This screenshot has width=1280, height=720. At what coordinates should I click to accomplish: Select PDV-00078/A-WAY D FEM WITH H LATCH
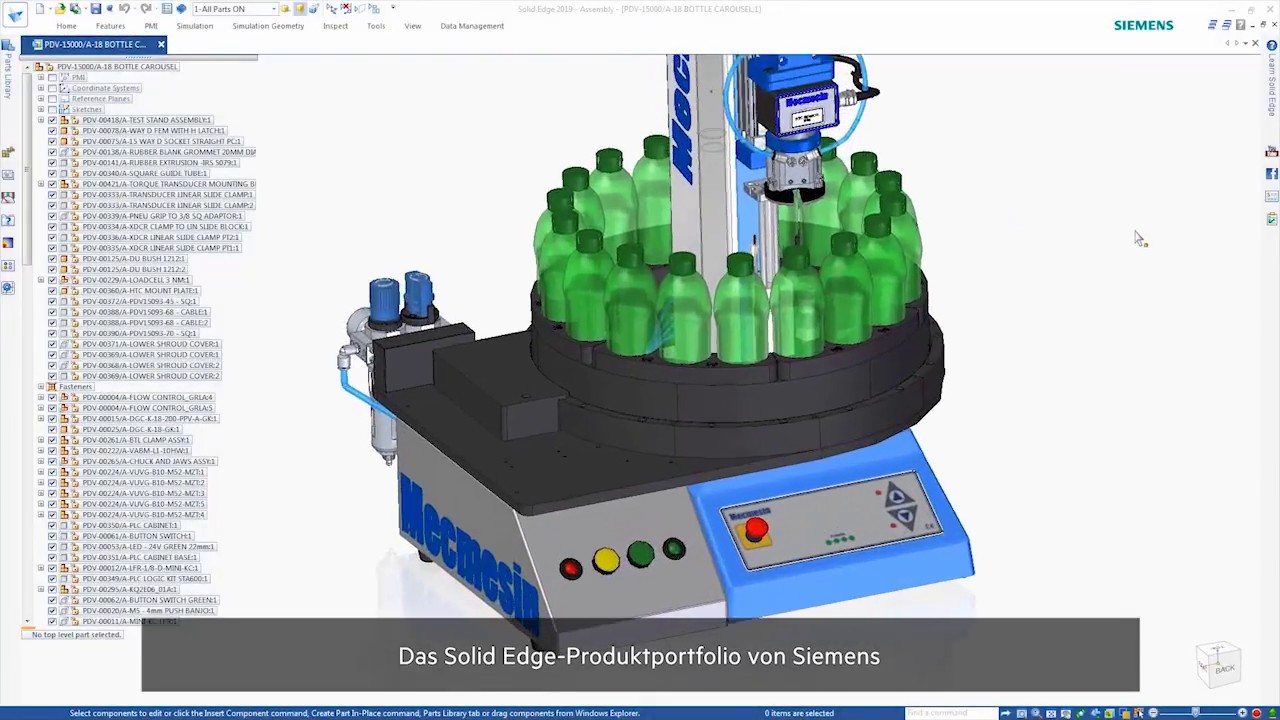[153, 131]
